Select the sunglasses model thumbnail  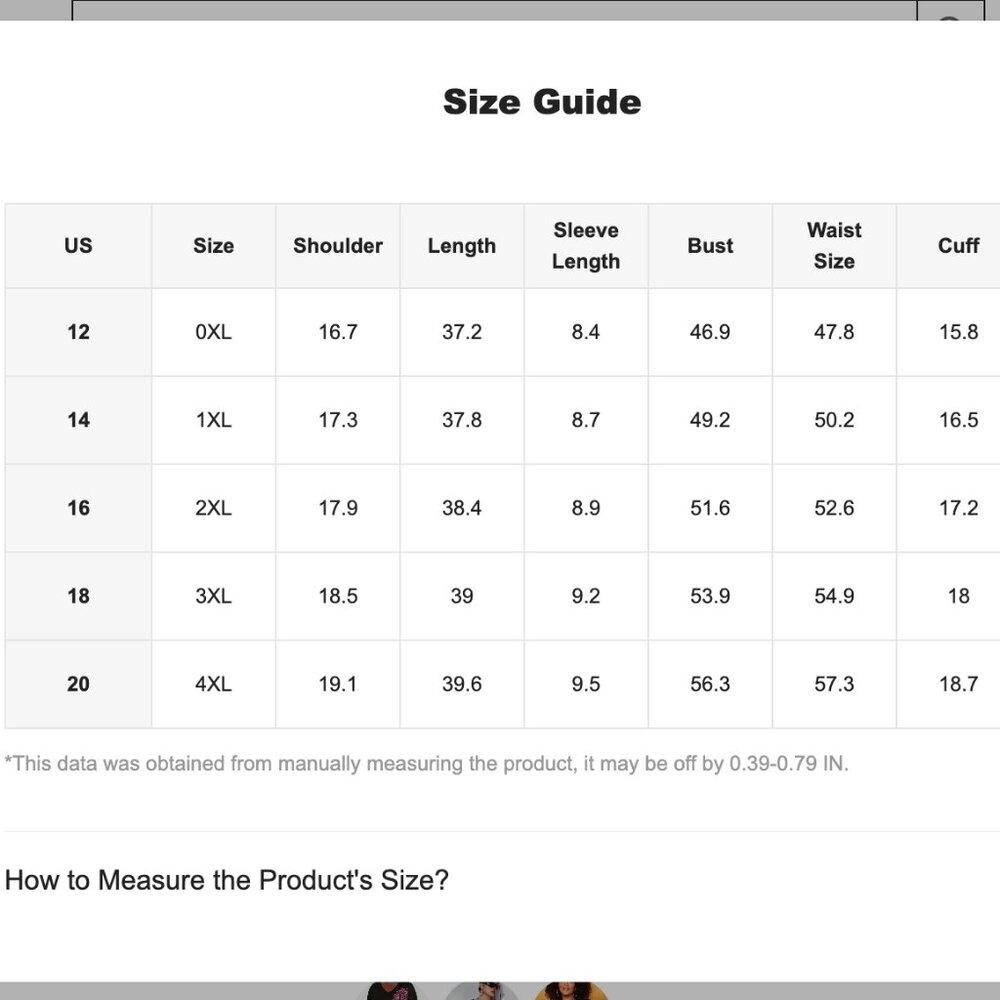pyautogui.click(x=481, y=991)
